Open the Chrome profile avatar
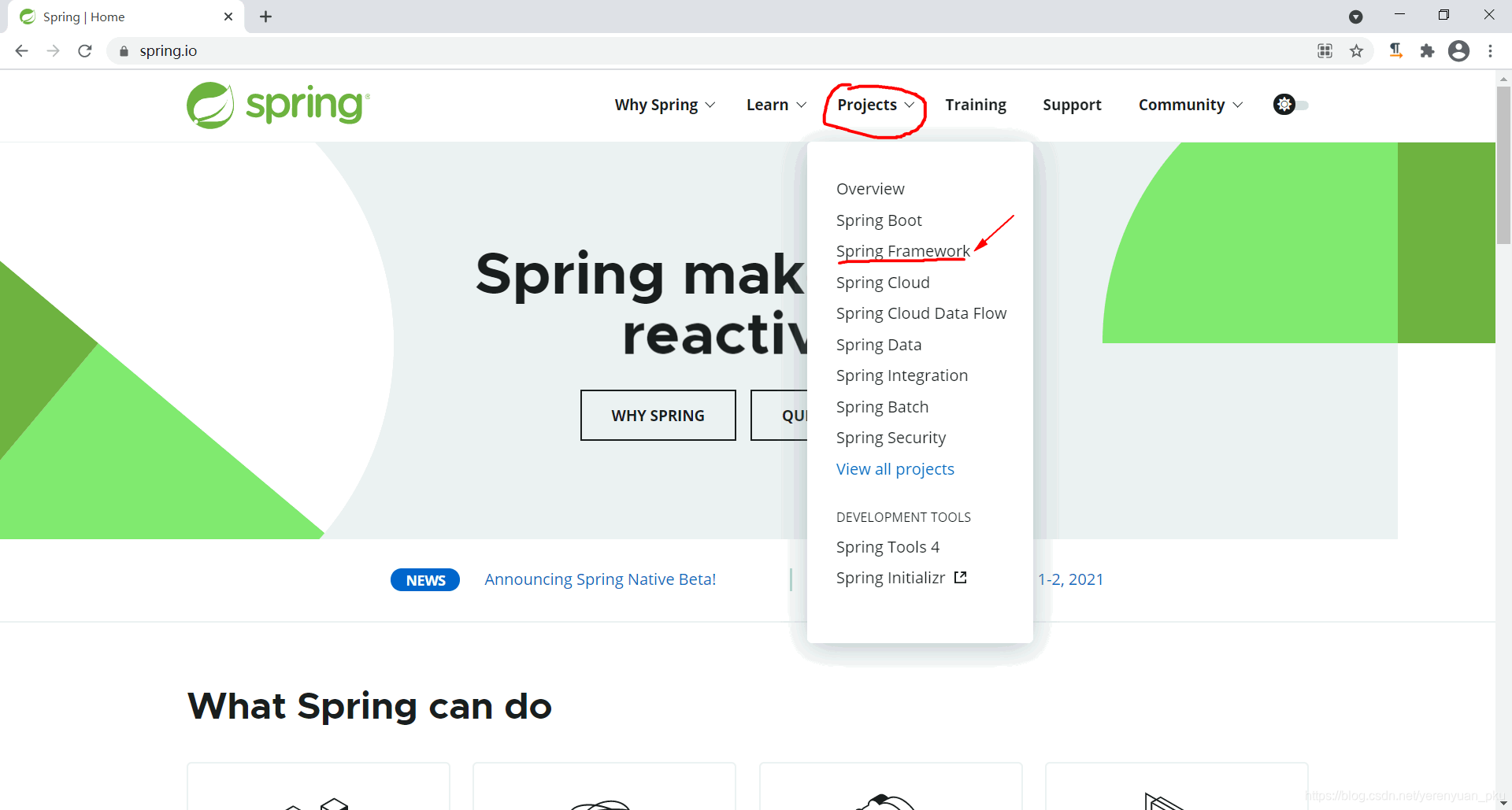 (x=1459, y=51)
